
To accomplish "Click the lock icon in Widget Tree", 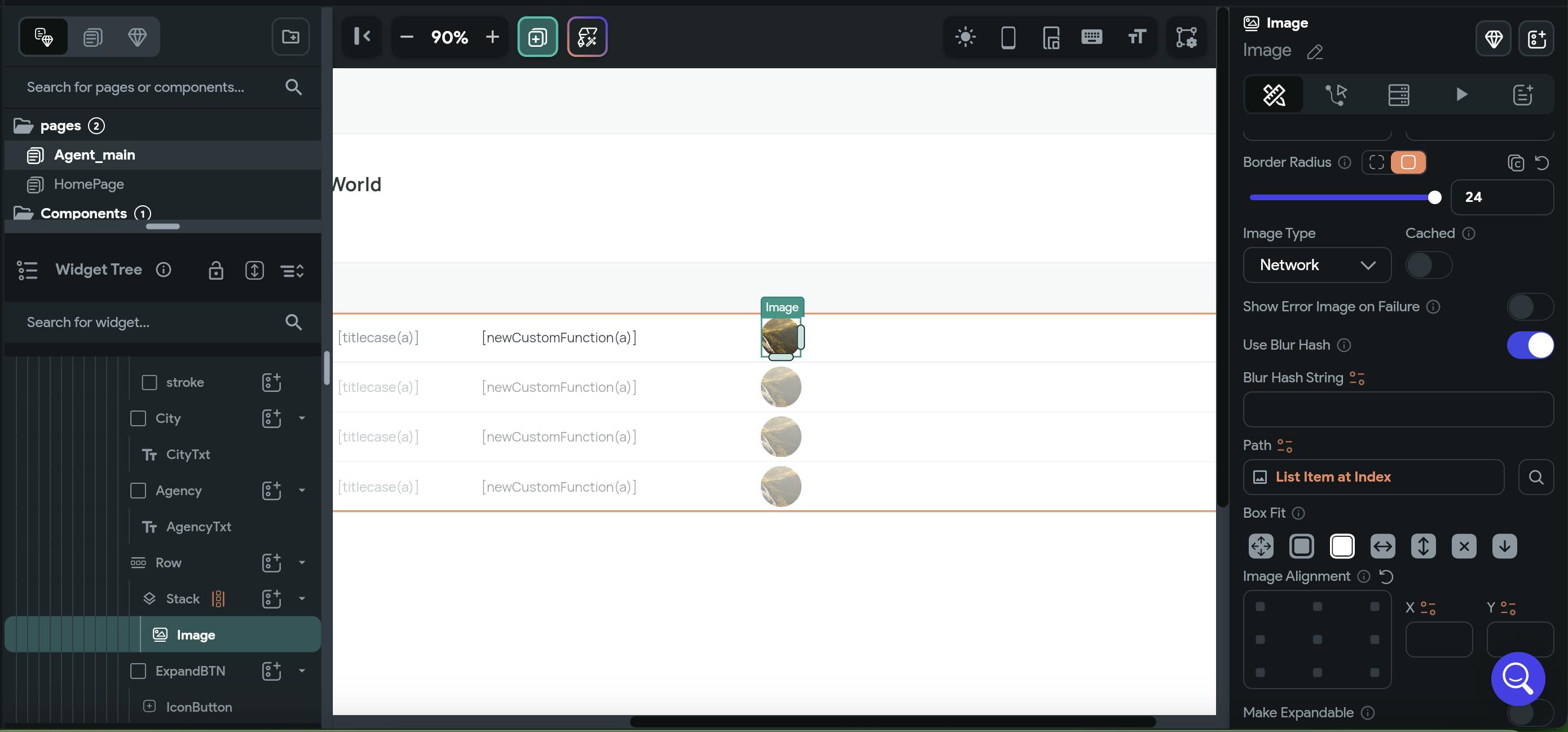I will coord(216,270).
